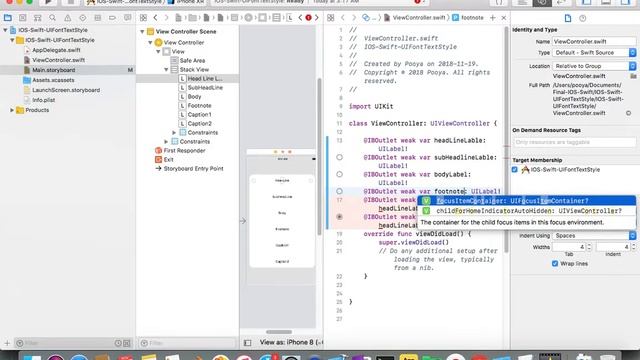
Task: Click subHeadlineLable outlet connection circle
Action: point(340,158)
